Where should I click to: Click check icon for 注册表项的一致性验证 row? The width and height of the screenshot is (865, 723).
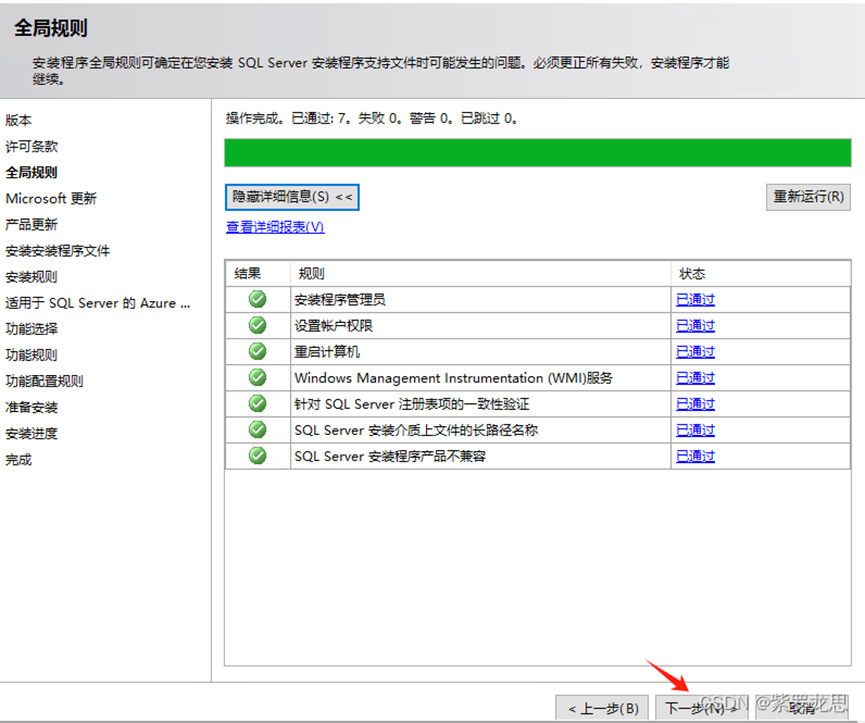click(x=257, y=404)
